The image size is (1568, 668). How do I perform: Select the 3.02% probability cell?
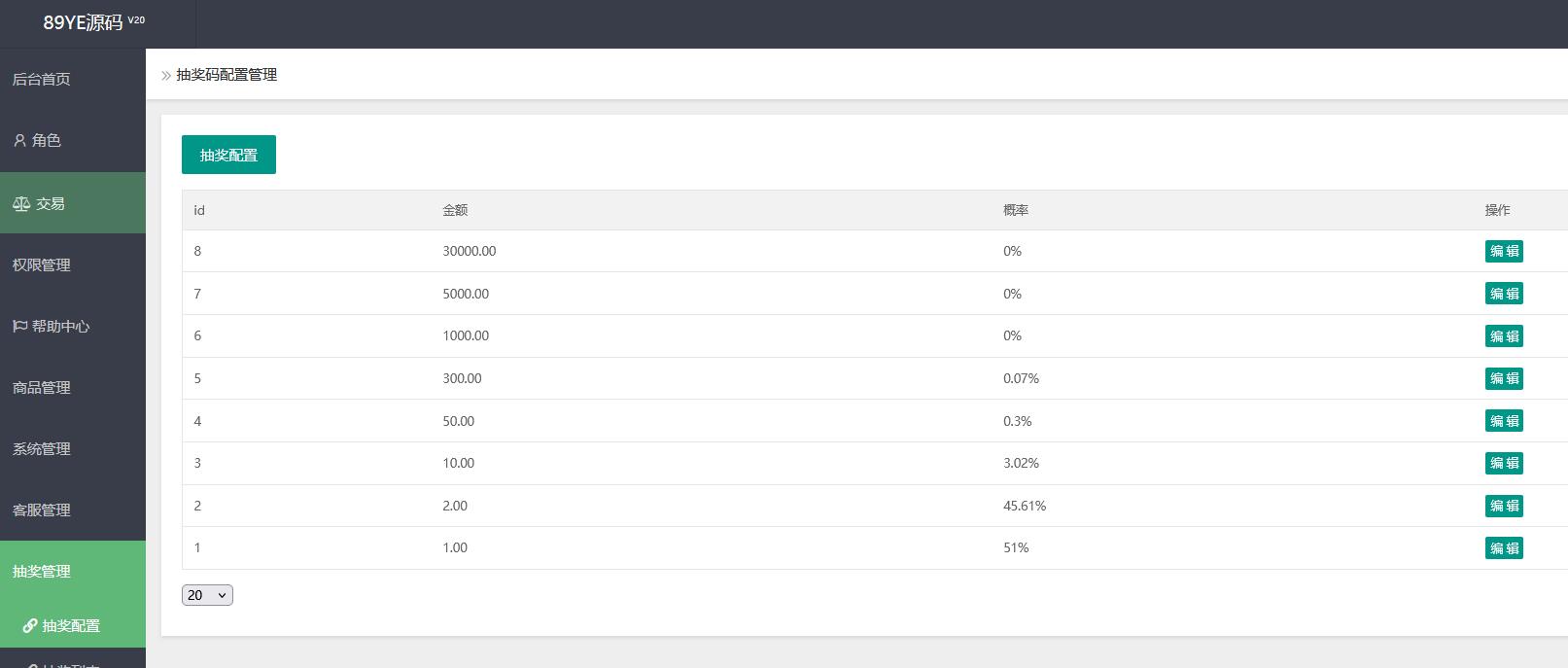1021,463
